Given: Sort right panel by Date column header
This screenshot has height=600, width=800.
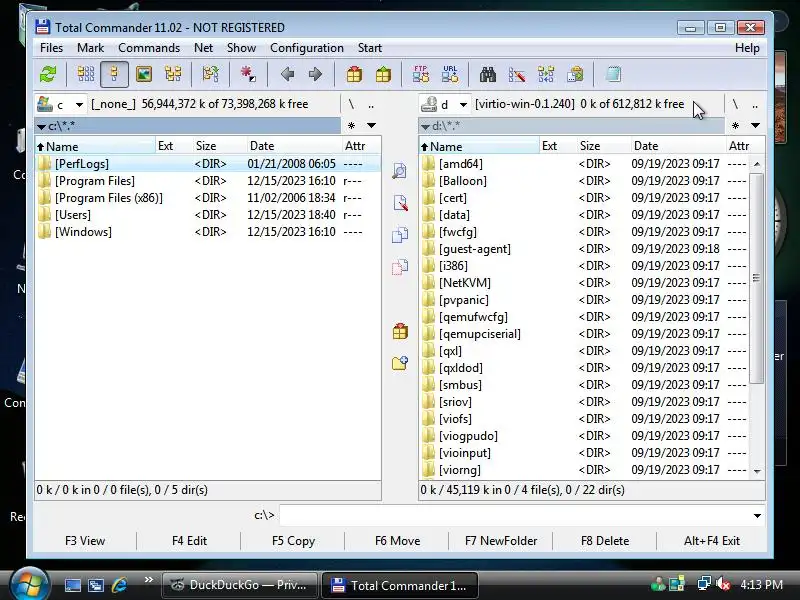Looking at the screenshot, I should point(678,146).
